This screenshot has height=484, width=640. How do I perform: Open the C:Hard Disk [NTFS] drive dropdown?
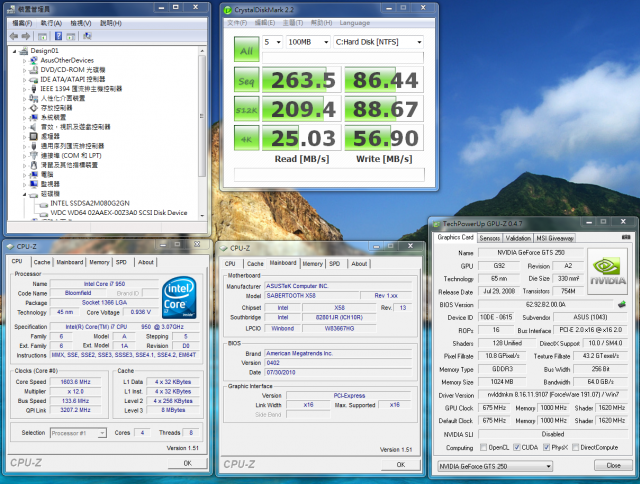coord(378,42)
